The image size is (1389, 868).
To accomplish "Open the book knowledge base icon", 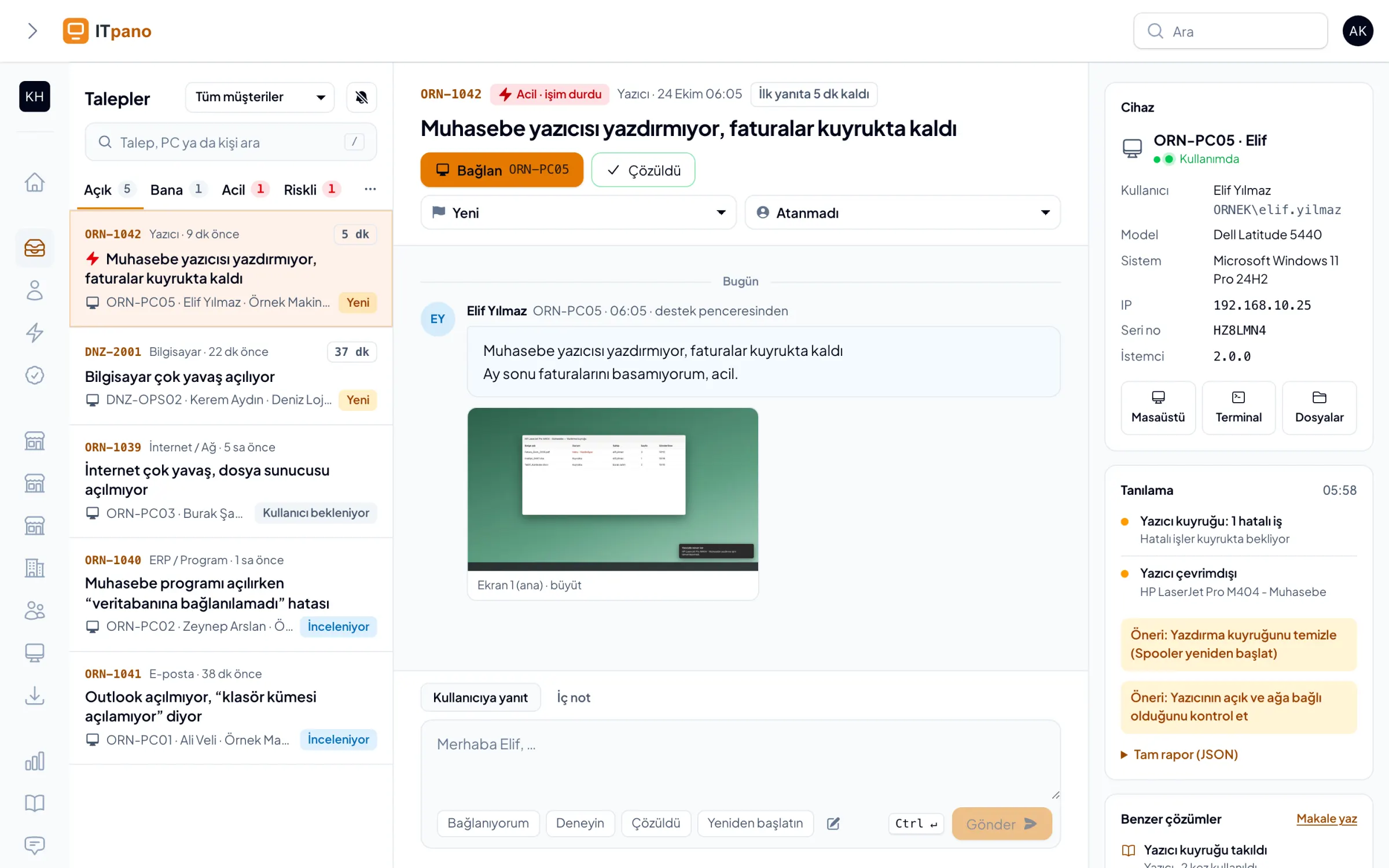I will [x=35, y=803].
